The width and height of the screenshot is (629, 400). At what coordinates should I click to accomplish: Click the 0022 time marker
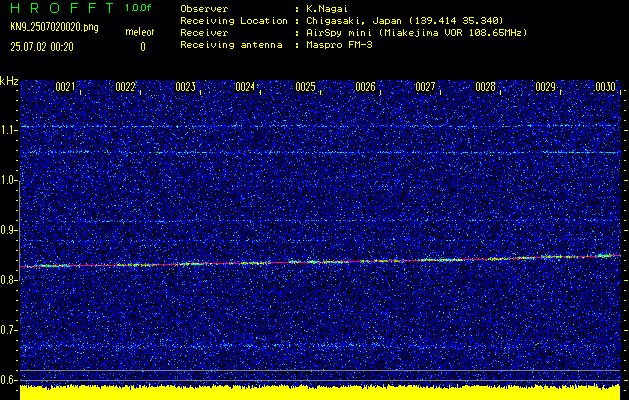coord(125,87)
